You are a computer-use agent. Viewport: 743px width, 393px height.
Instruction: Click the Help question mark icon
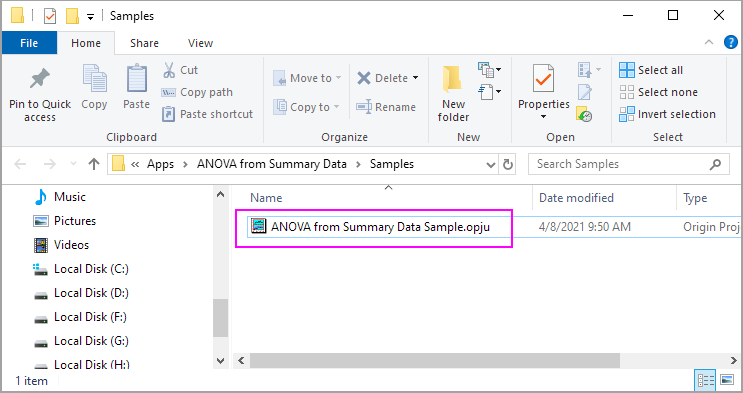(x=730, y=43)
